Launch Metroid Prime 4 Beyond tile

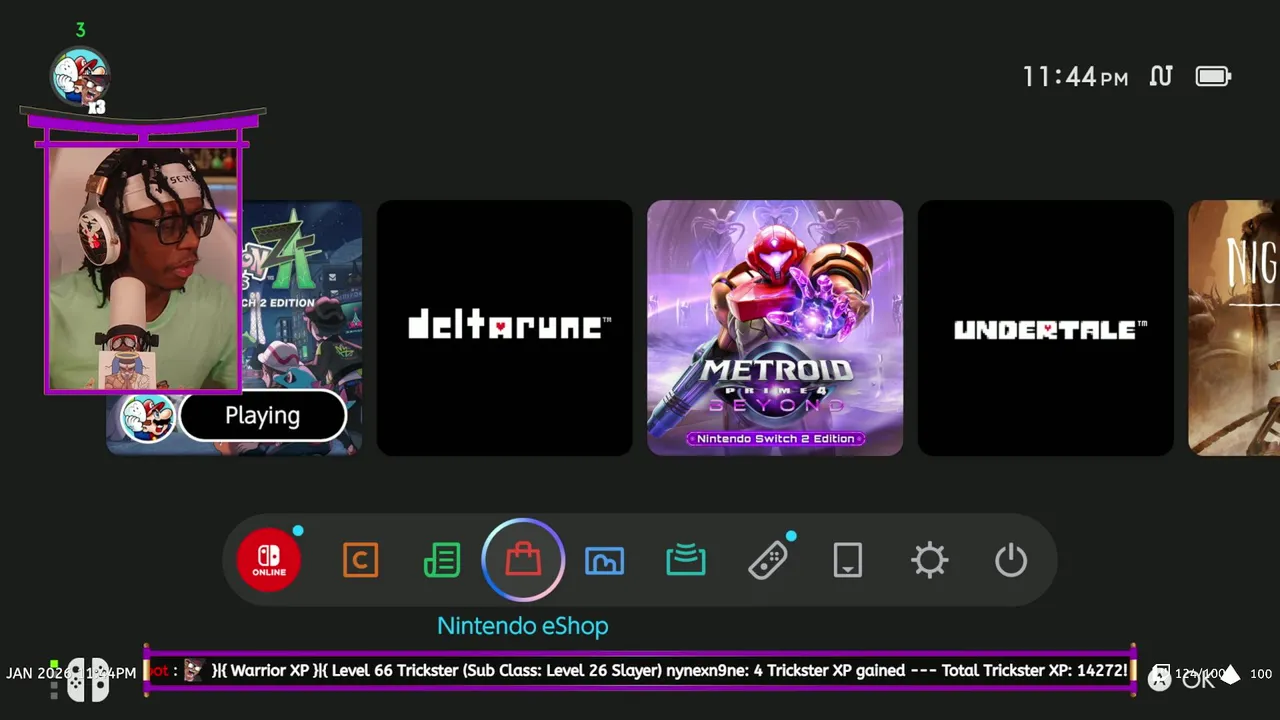pos(775,328)
